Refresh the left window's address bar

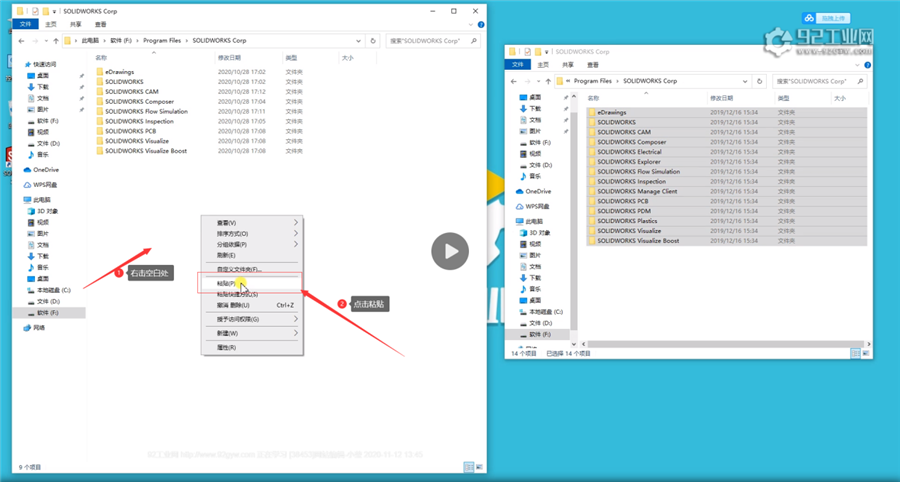pos(373,41)
